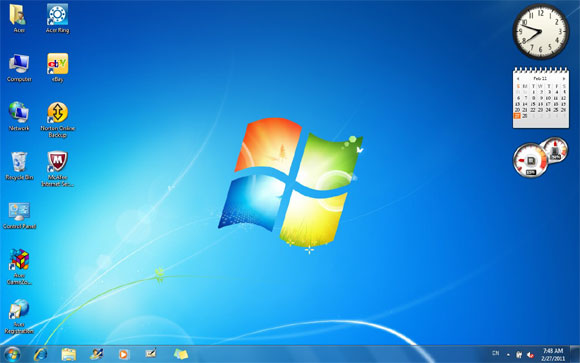Select the Computer desktop icon
Screen dimensions: 580x363
coord(19,68)
